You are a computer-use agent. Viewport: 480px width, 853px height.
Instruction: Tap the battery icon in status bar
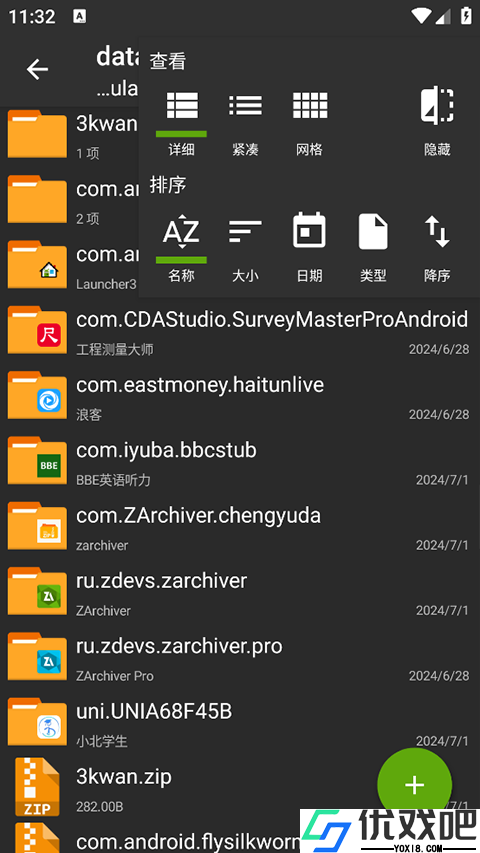pos(466,16)
